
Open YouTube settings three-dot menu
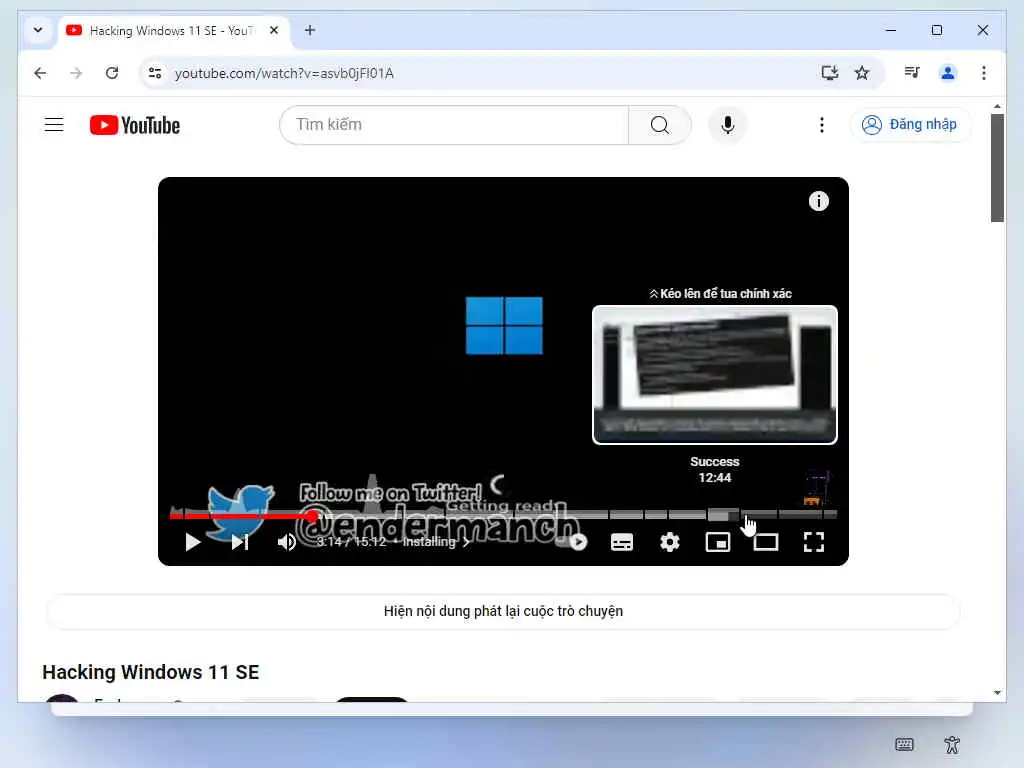(x=822, y=125)
